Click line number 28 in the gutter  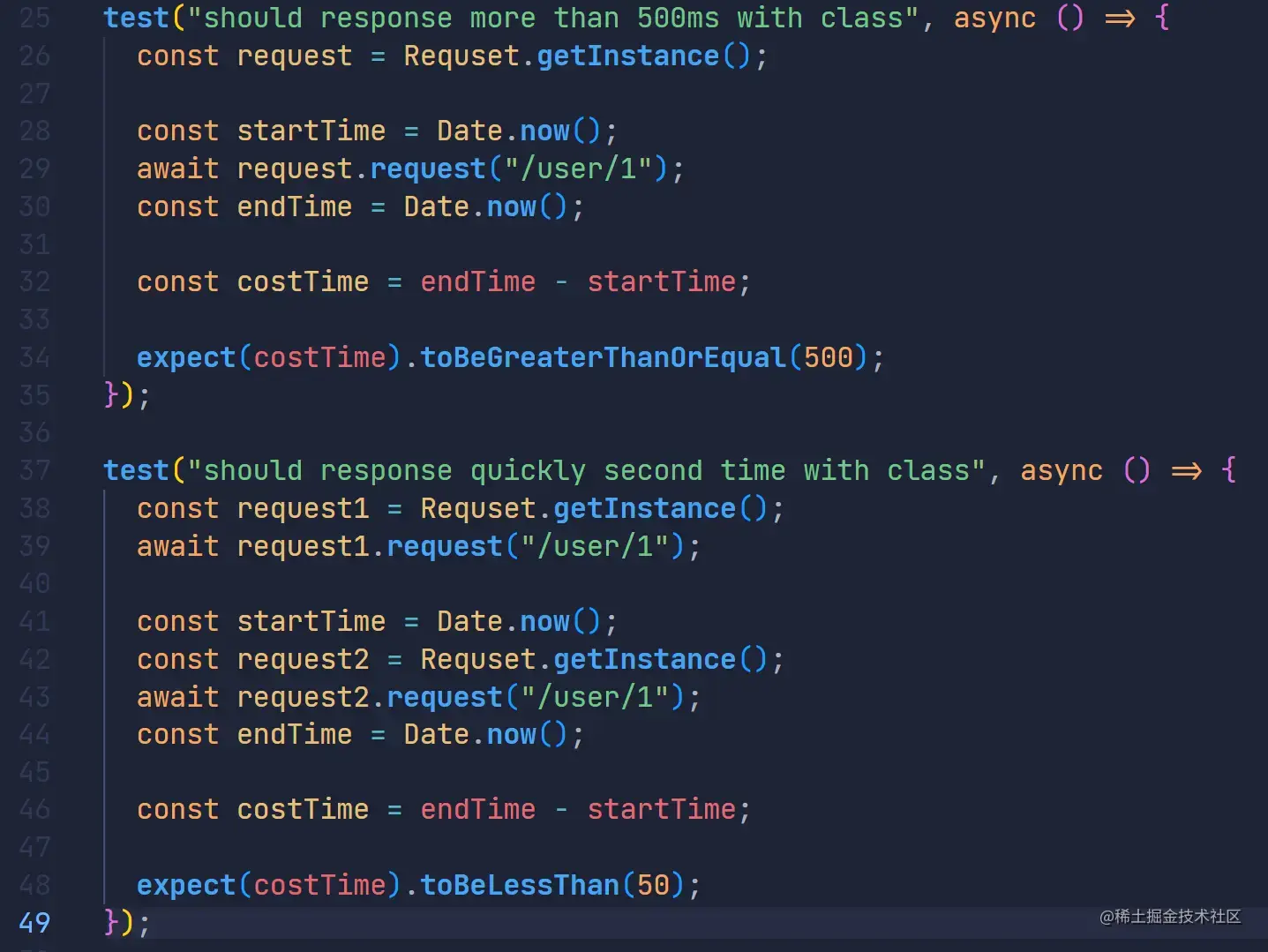34,131
